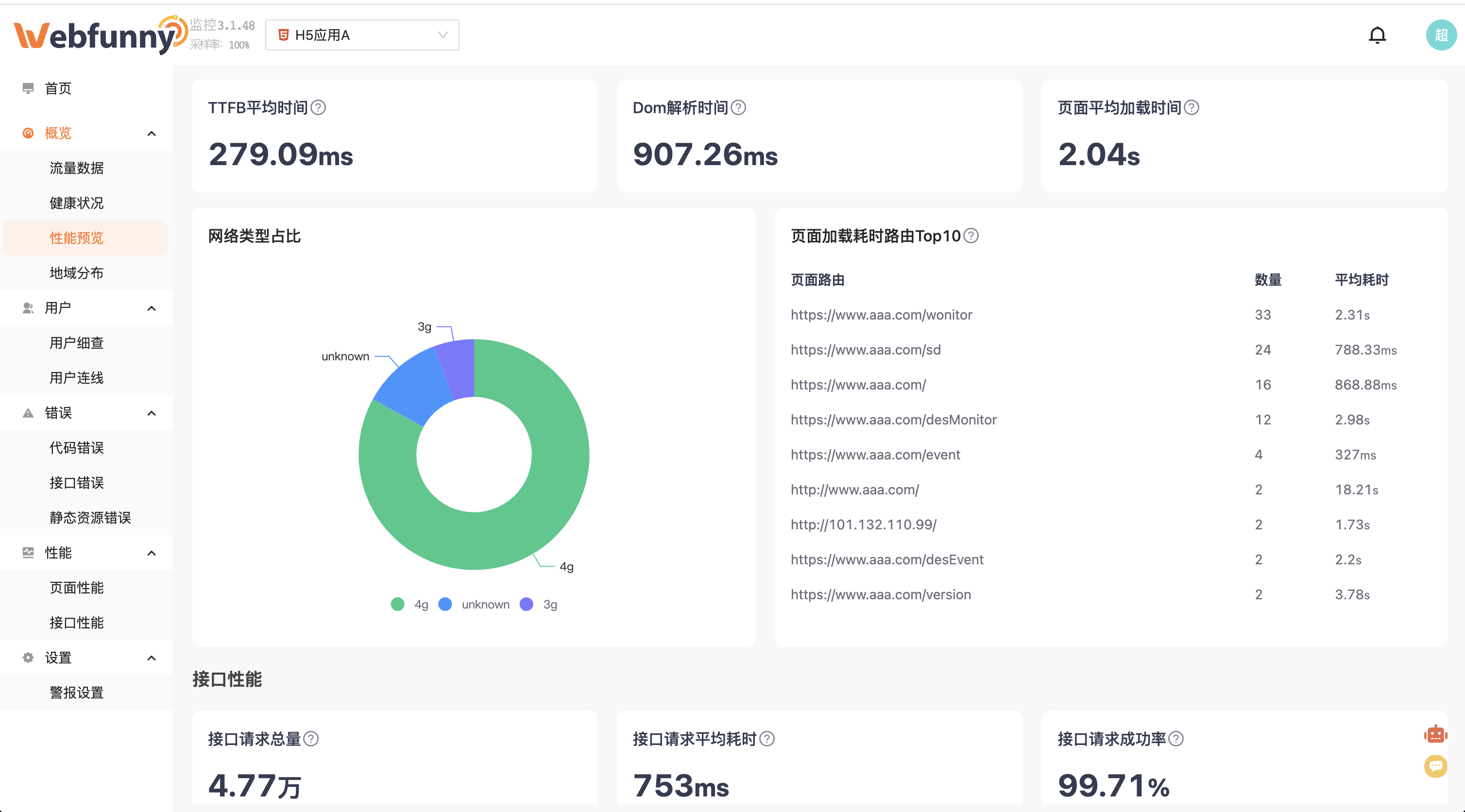
Task: Click the 页面路由 column header
Action: tap(817, 280)
